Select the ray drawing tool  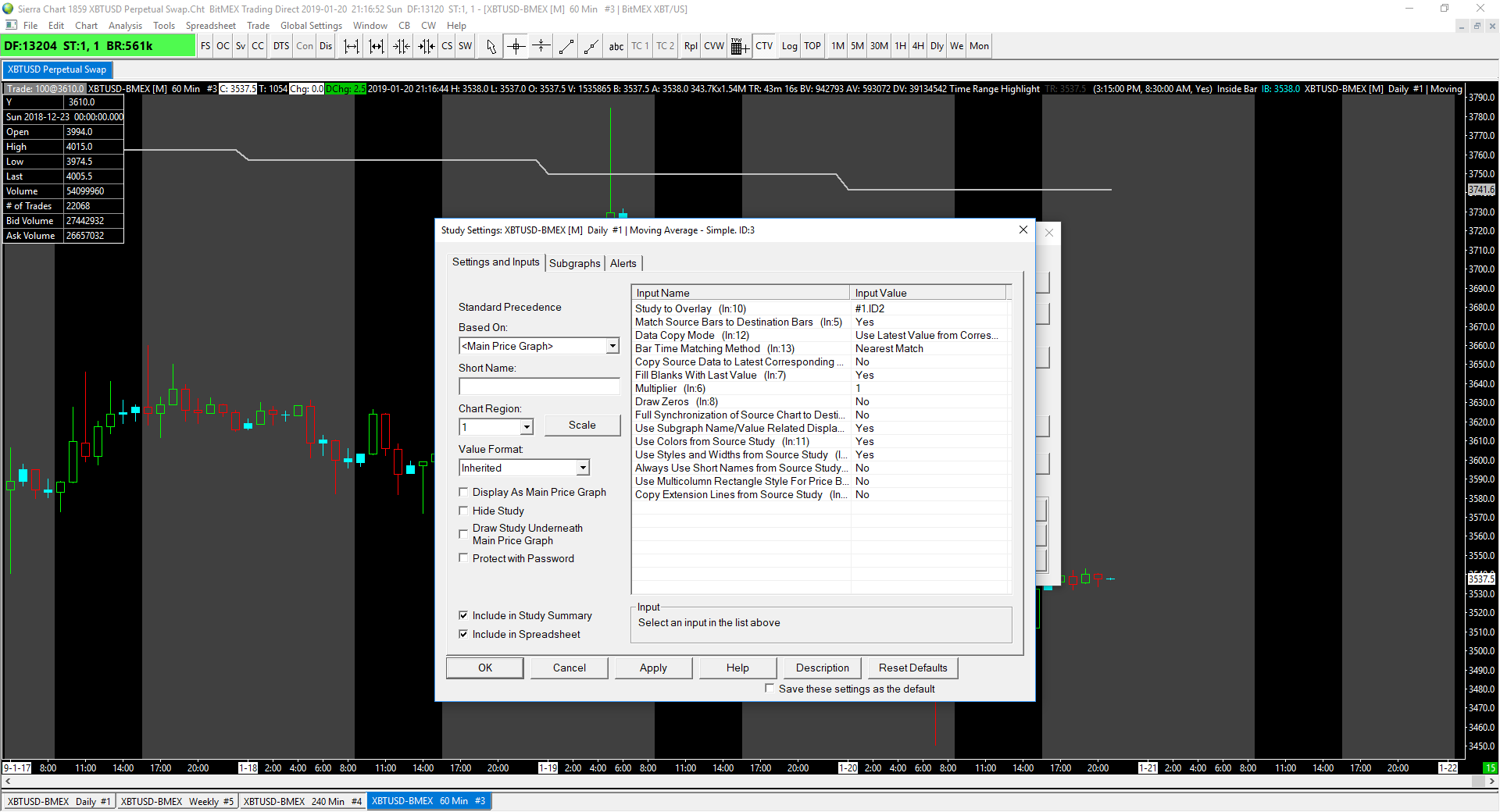point(591,46)
